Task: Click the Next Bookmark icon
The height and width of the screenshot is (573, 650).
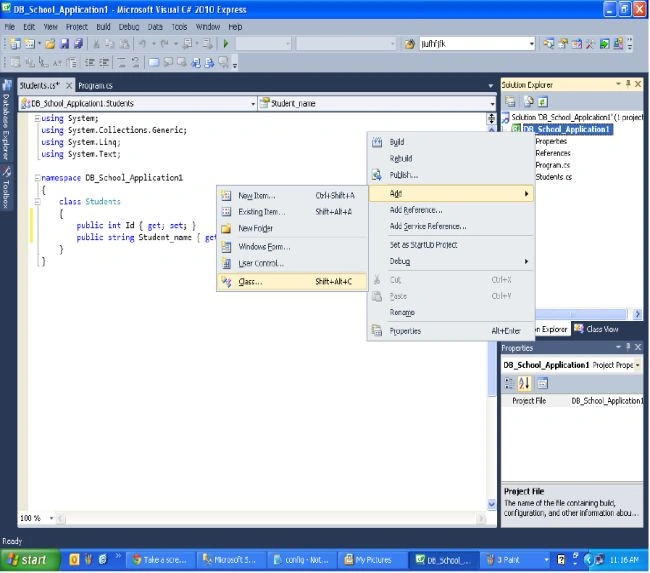Action: pos(182,63)
